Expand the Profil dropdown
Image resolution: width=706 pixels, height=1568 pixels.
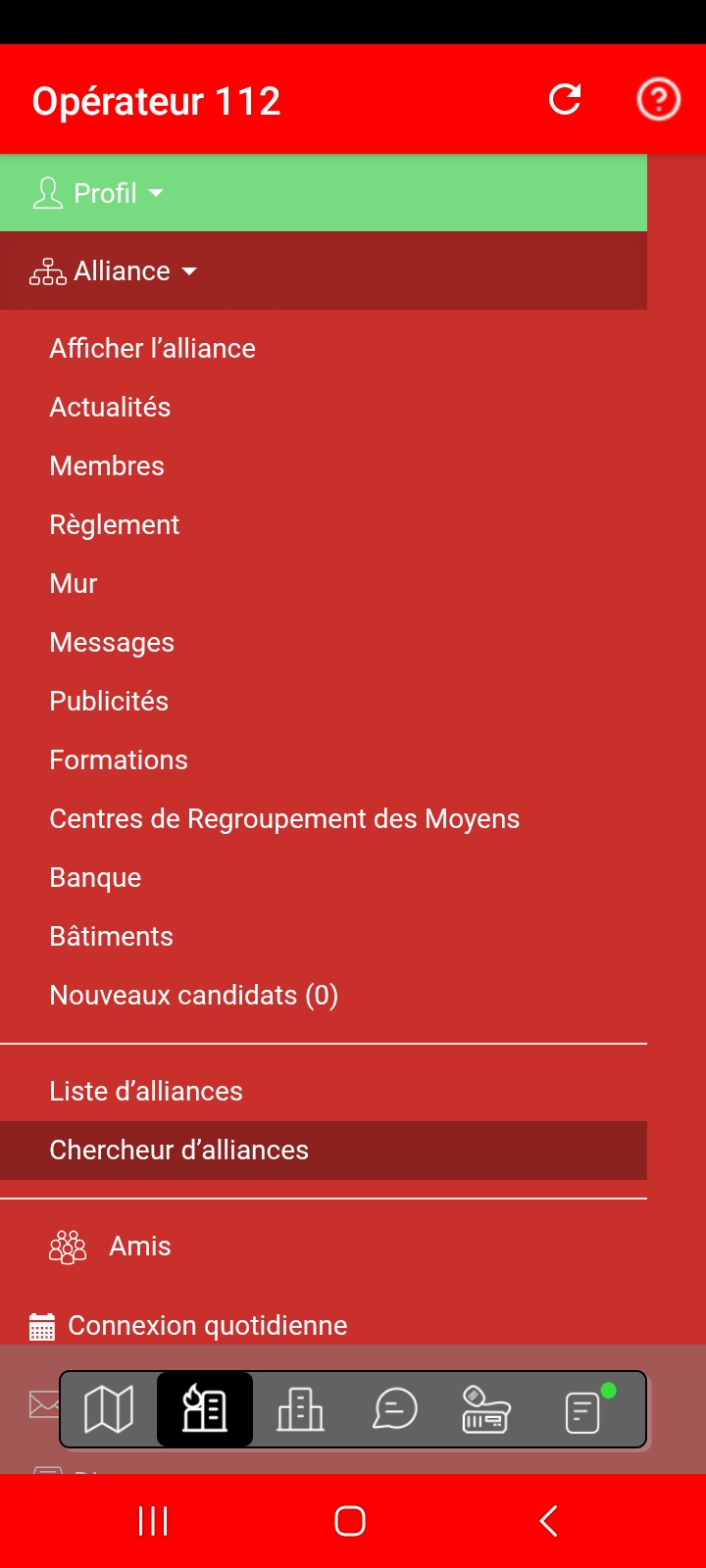[x=99, y=193]
